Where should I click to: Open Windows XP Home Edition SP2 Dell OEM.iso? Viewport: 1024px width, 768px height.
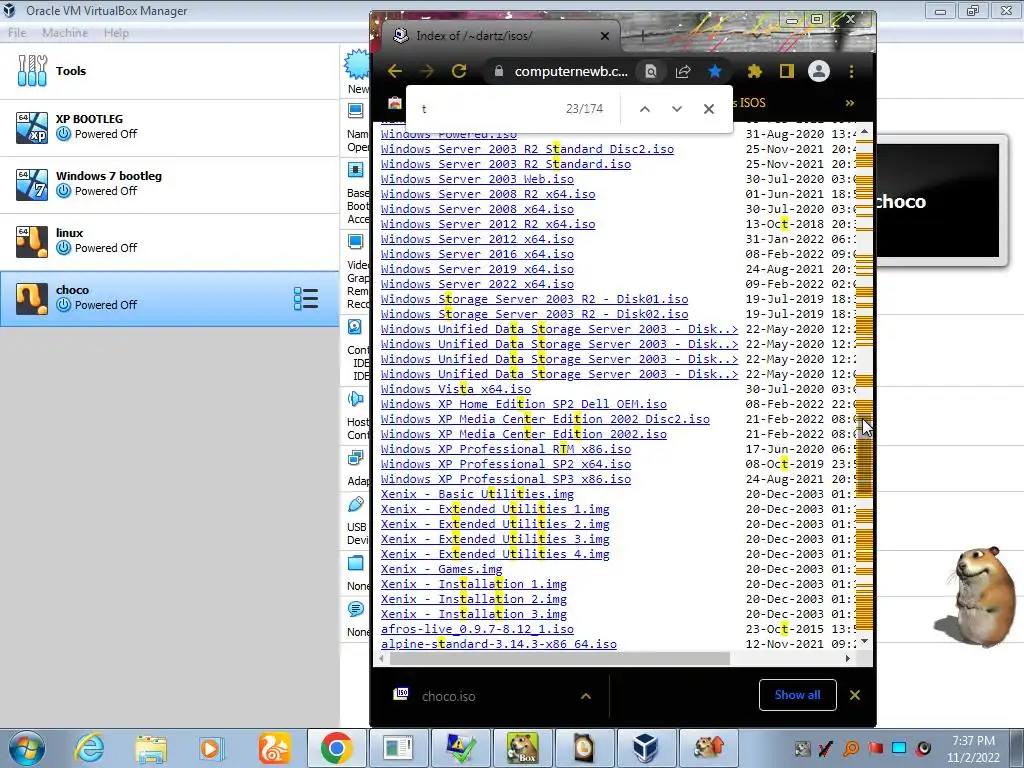point(524,404)
